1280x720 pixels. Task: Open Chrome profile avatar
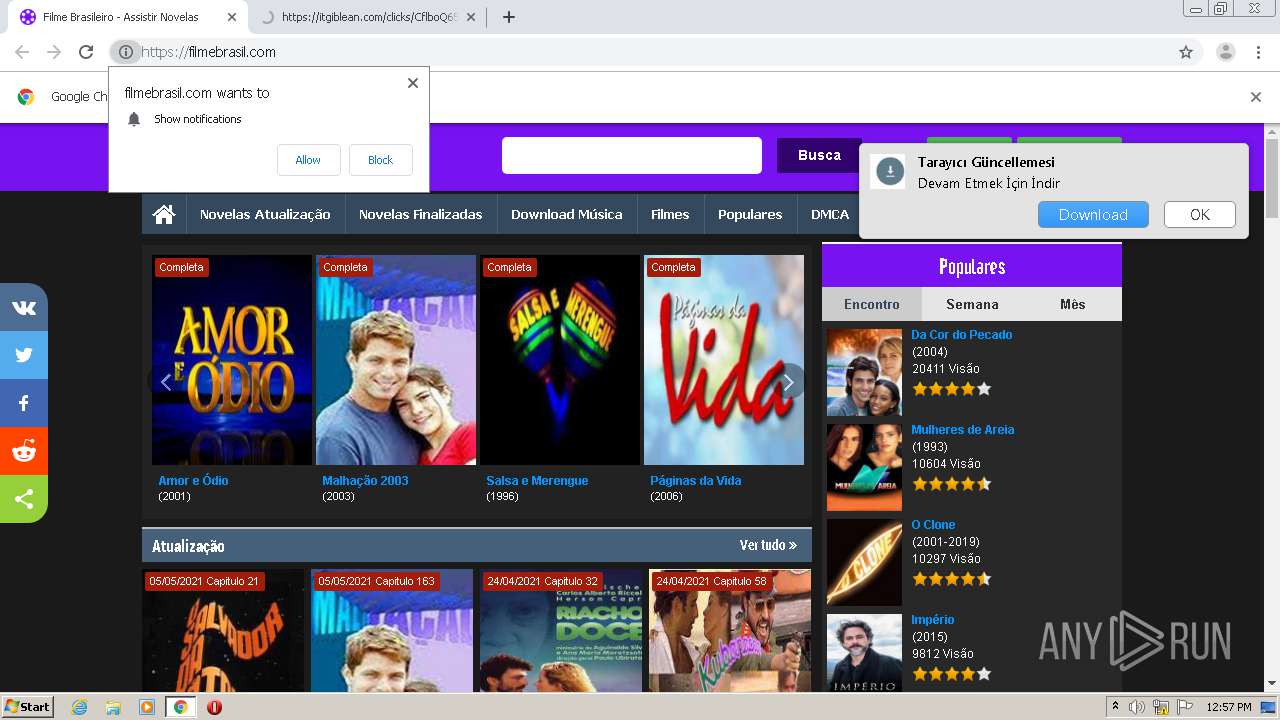click(x=1225, y=52)
